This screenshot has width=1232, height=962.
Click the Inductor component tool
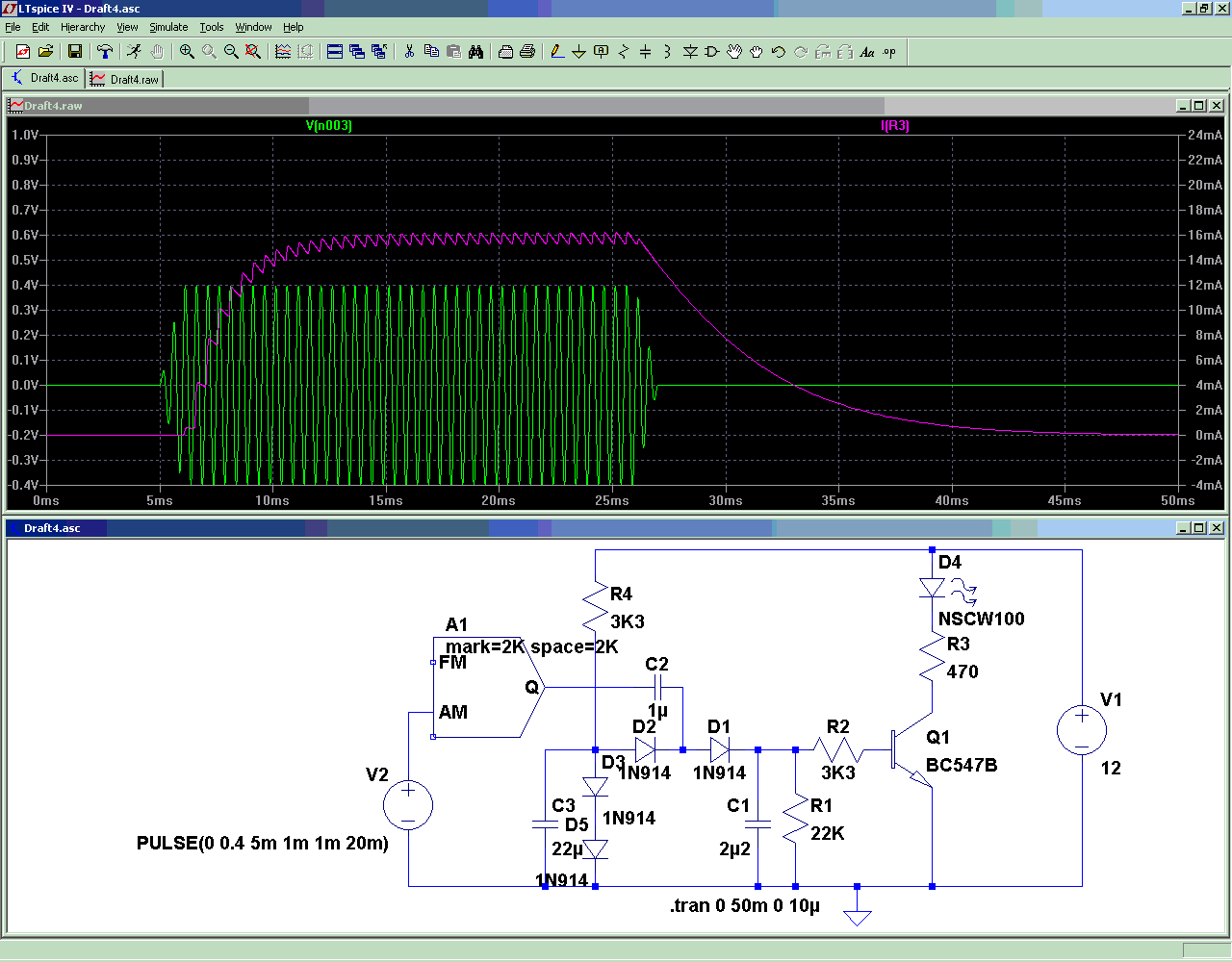pos(667,52)
